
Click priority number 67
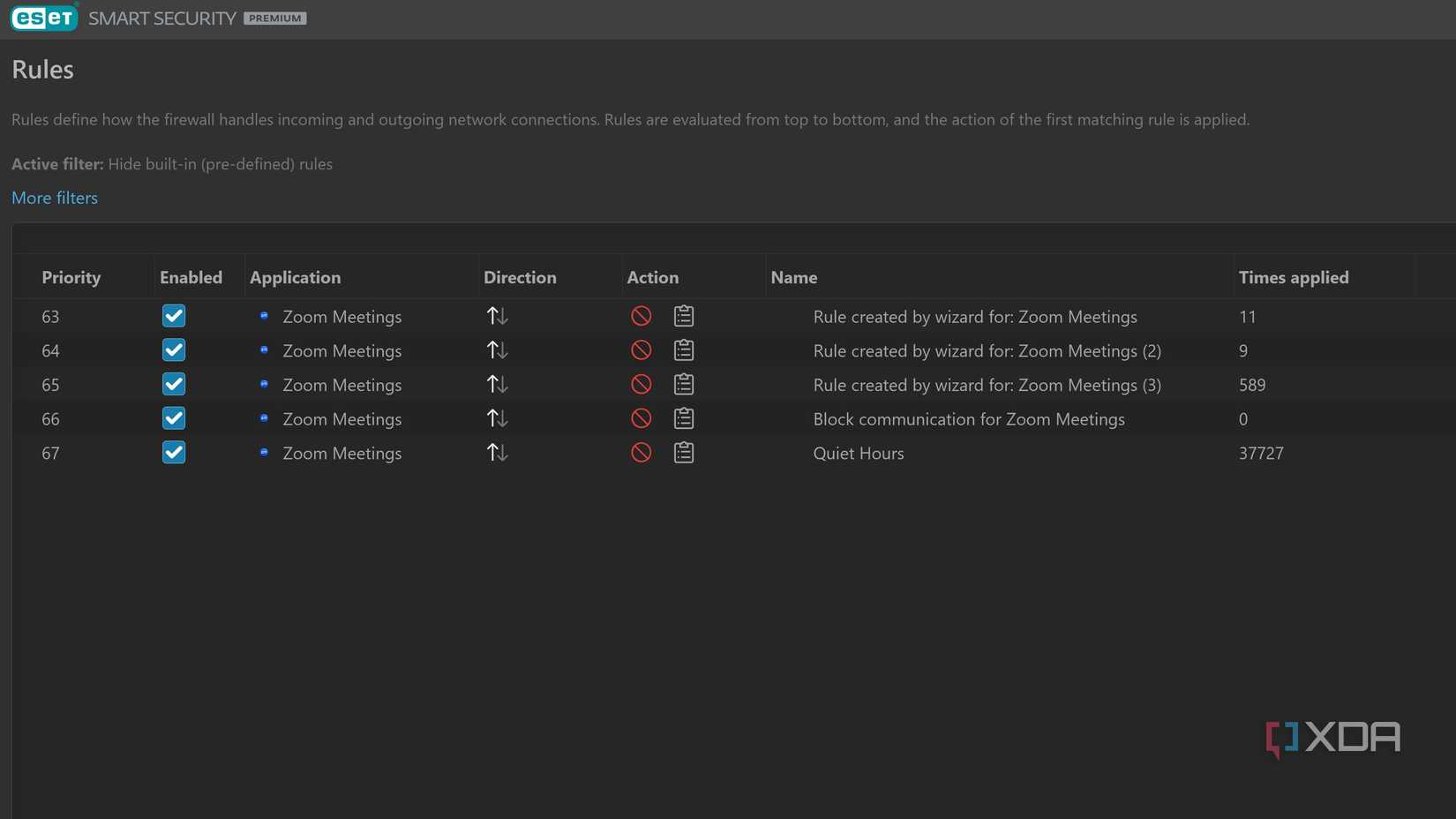tap(50, 453)
